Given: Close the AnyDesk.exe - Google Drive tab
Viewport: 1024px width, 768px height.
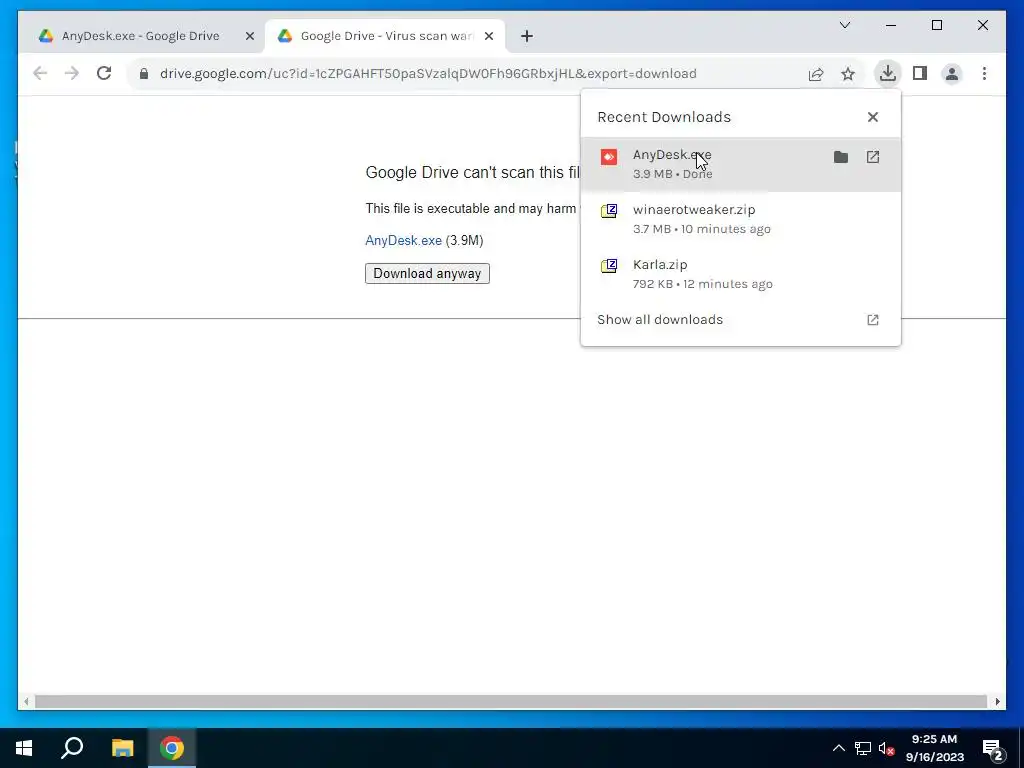Looking at the screenshot, I should point(249,36).
